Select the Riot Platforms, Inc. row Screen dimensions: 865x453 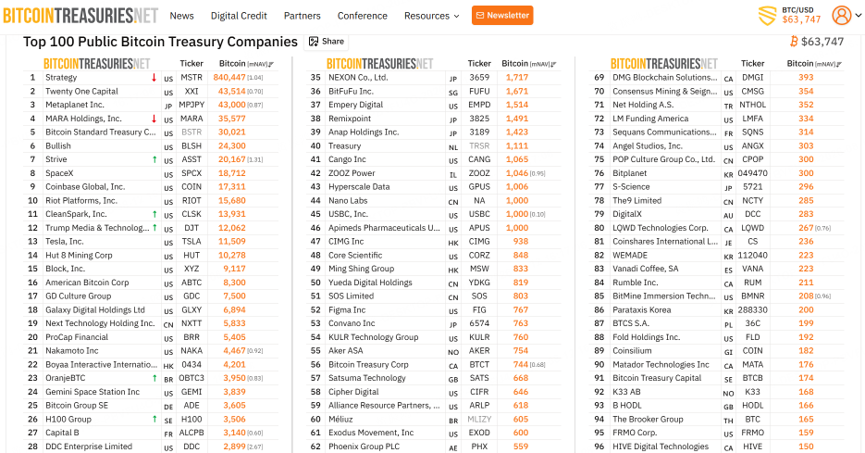(149, 201)
